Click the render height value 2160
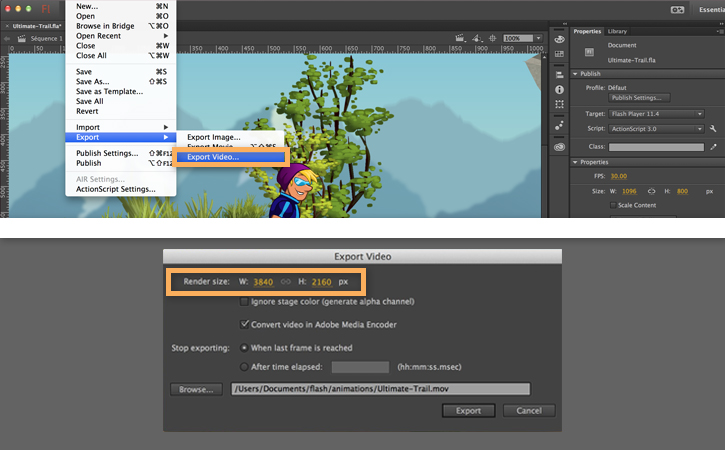Viewport: 725px width, 450px height. coord(321,282)
